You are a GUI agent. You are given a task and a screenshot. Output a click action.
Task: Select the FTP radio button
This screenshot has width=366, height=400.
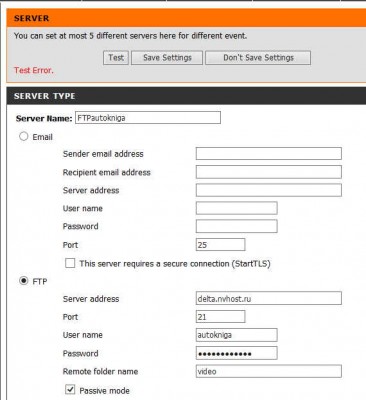(x=23, y=281)
